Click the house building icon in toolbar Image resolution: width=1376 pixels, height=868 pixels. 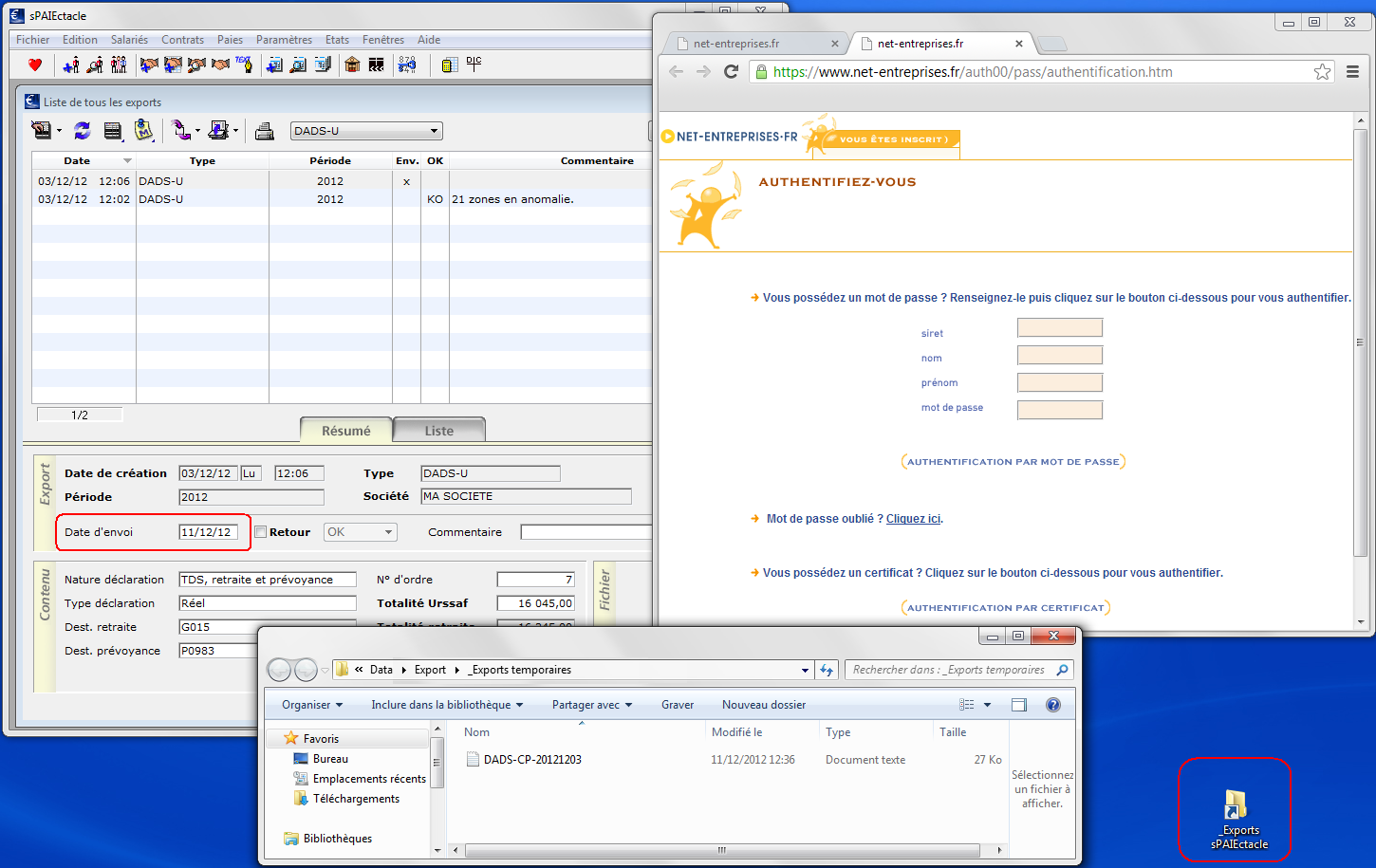click(x=352, y=65)
